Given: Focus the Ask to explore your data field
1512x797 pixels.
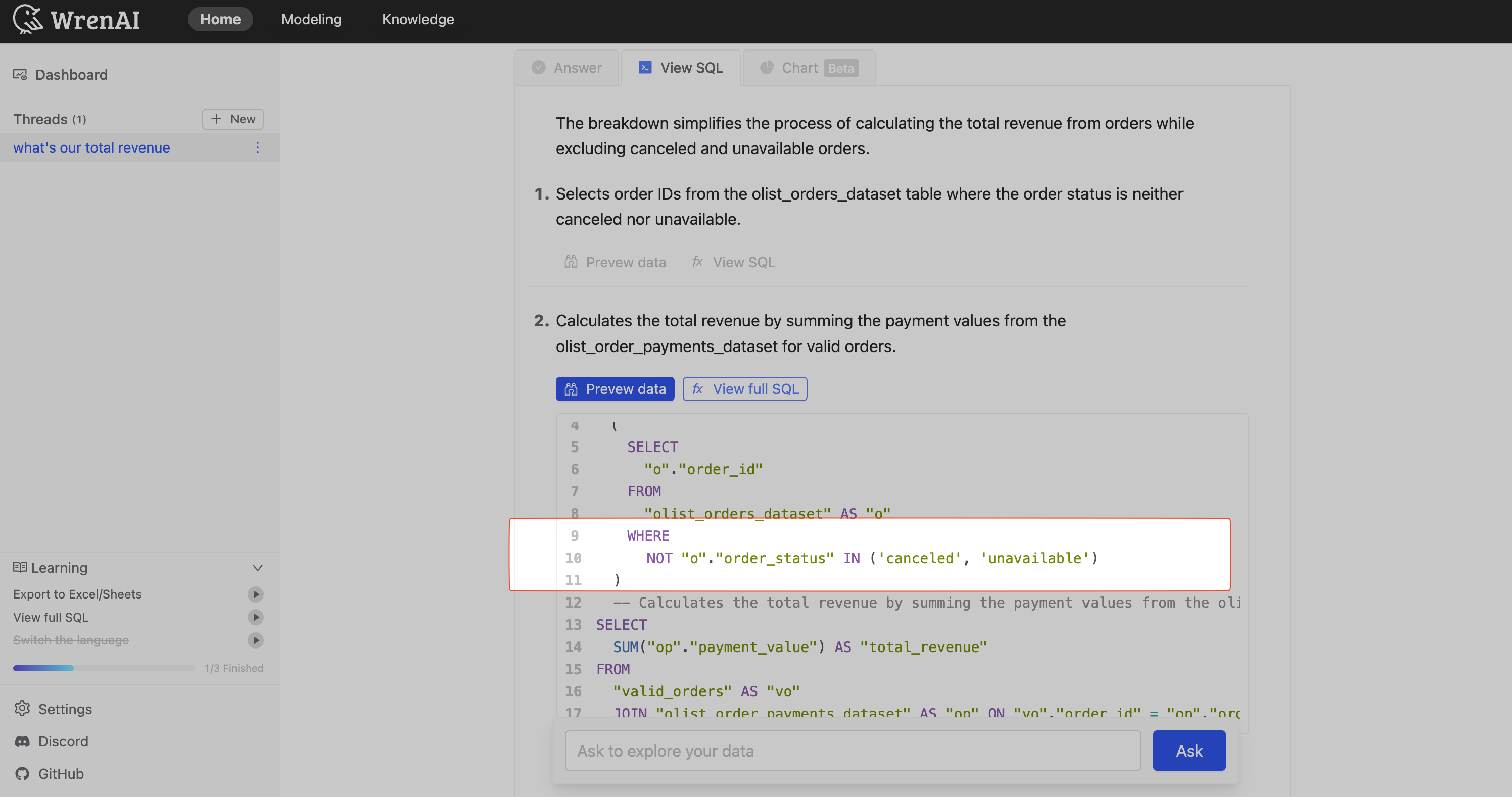Looking at the screenshot, I should [852, 751].
